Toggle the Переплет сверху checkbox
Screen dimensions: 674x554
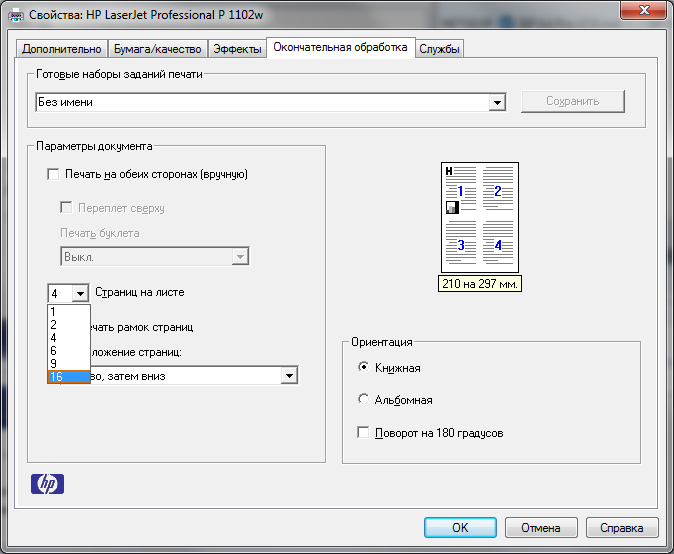(x=66, y=208)
